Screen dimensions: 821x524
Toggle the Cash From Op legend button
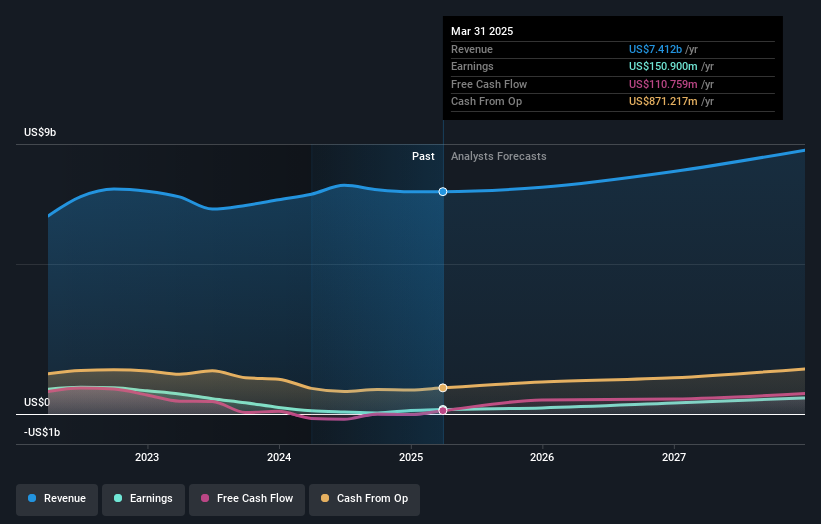pyautogui.click(x=364, y=499)
